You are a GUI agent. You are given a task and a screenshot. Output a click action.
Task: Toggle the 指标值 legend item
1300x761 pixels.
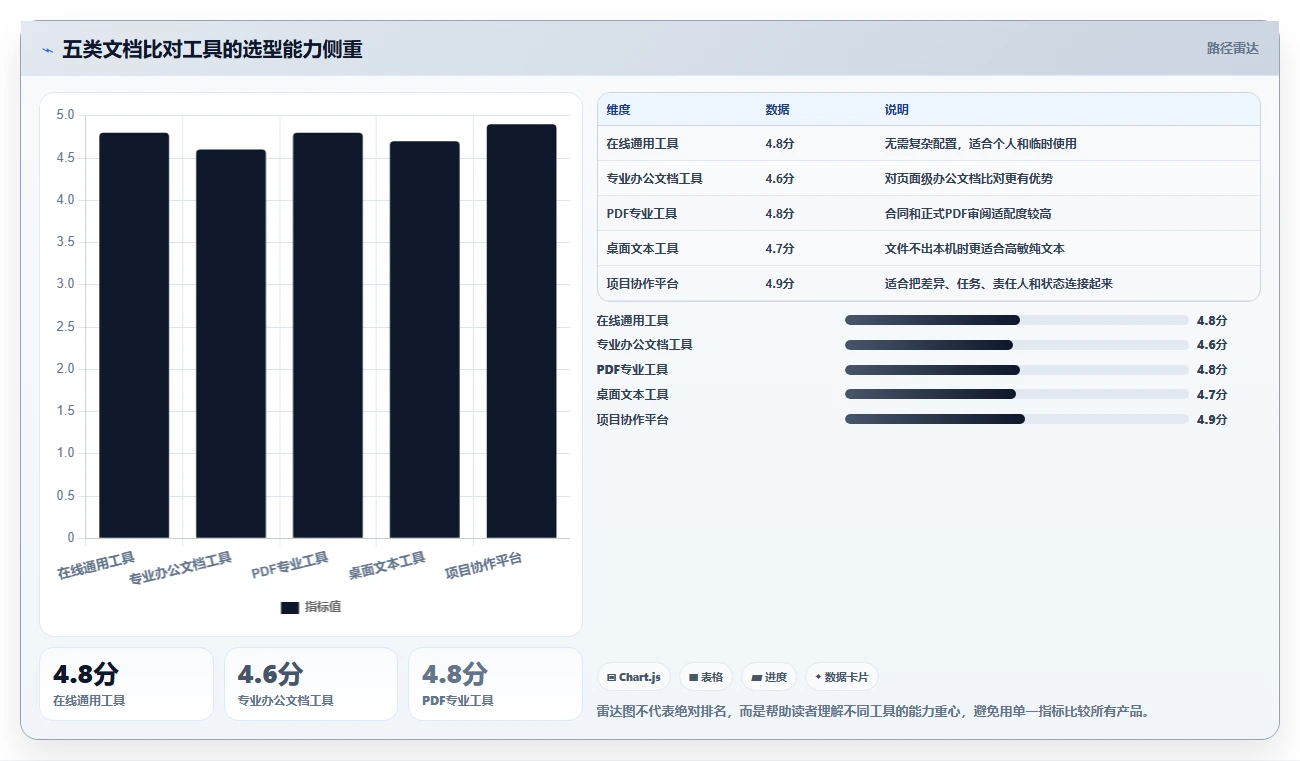point(311,607)
